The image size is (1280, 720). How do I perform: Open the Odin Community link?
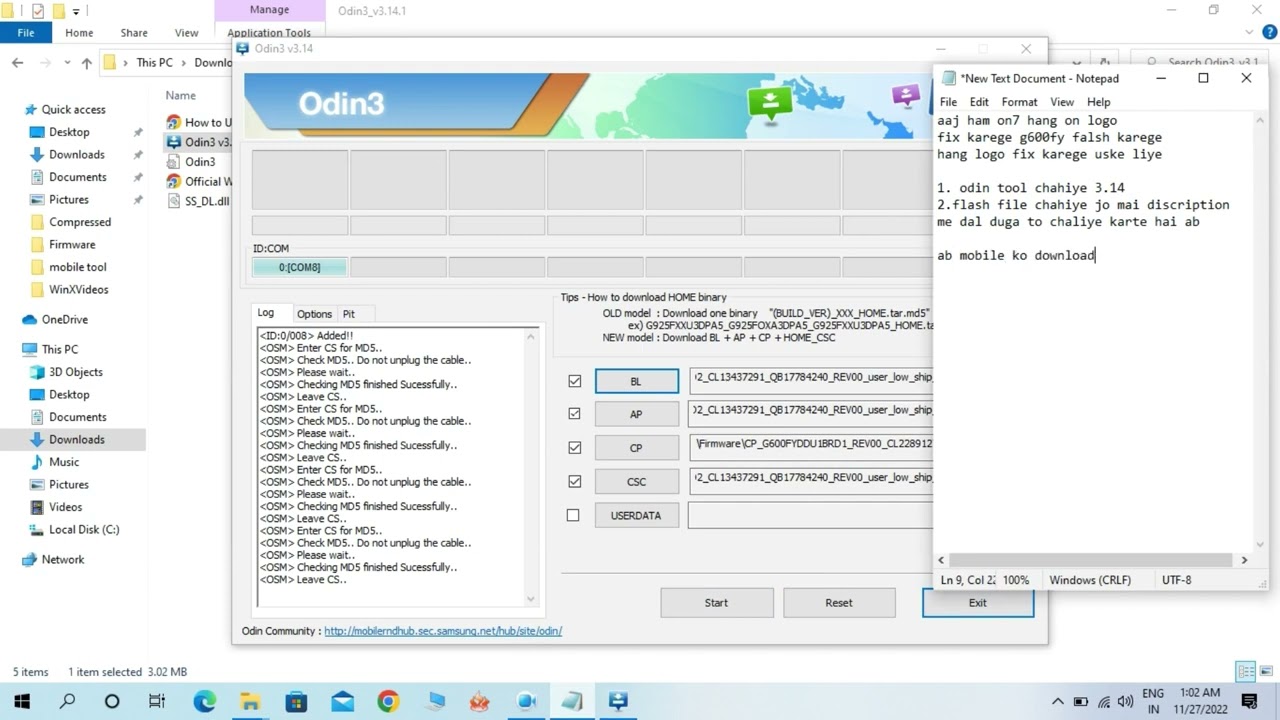pyautogui.click(x=443, y=631)
